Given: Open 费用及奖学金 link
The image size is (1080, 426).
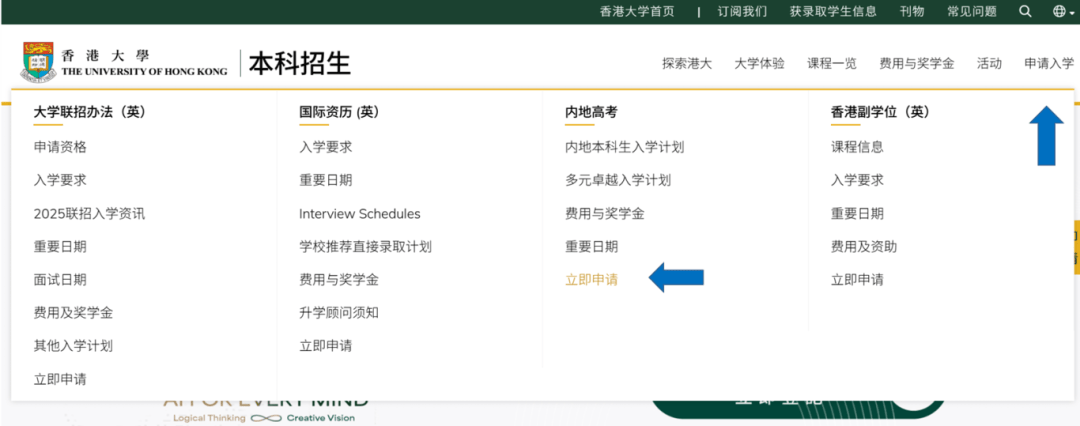Looking at the screenshot, I should (73, 313).
